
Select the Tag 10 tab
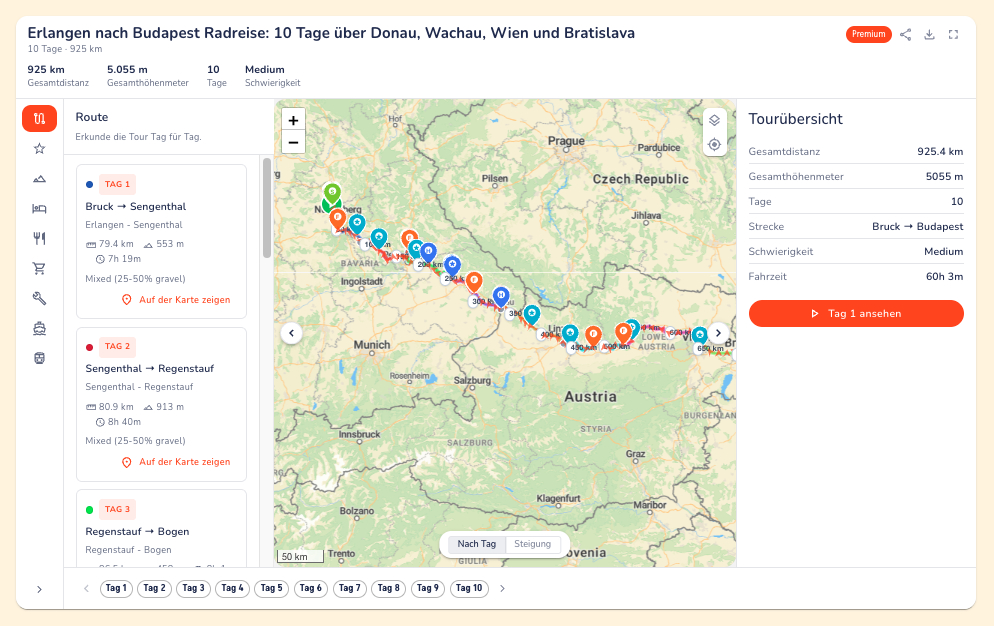pos(469,589)
